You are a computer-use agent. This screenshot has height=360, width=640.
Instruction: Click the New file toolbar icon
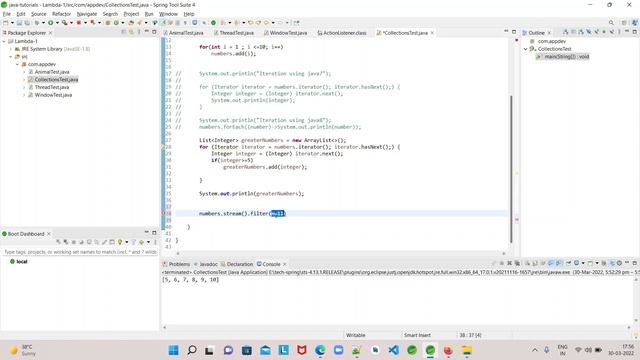pyautogui.click(x=6, y=23)
